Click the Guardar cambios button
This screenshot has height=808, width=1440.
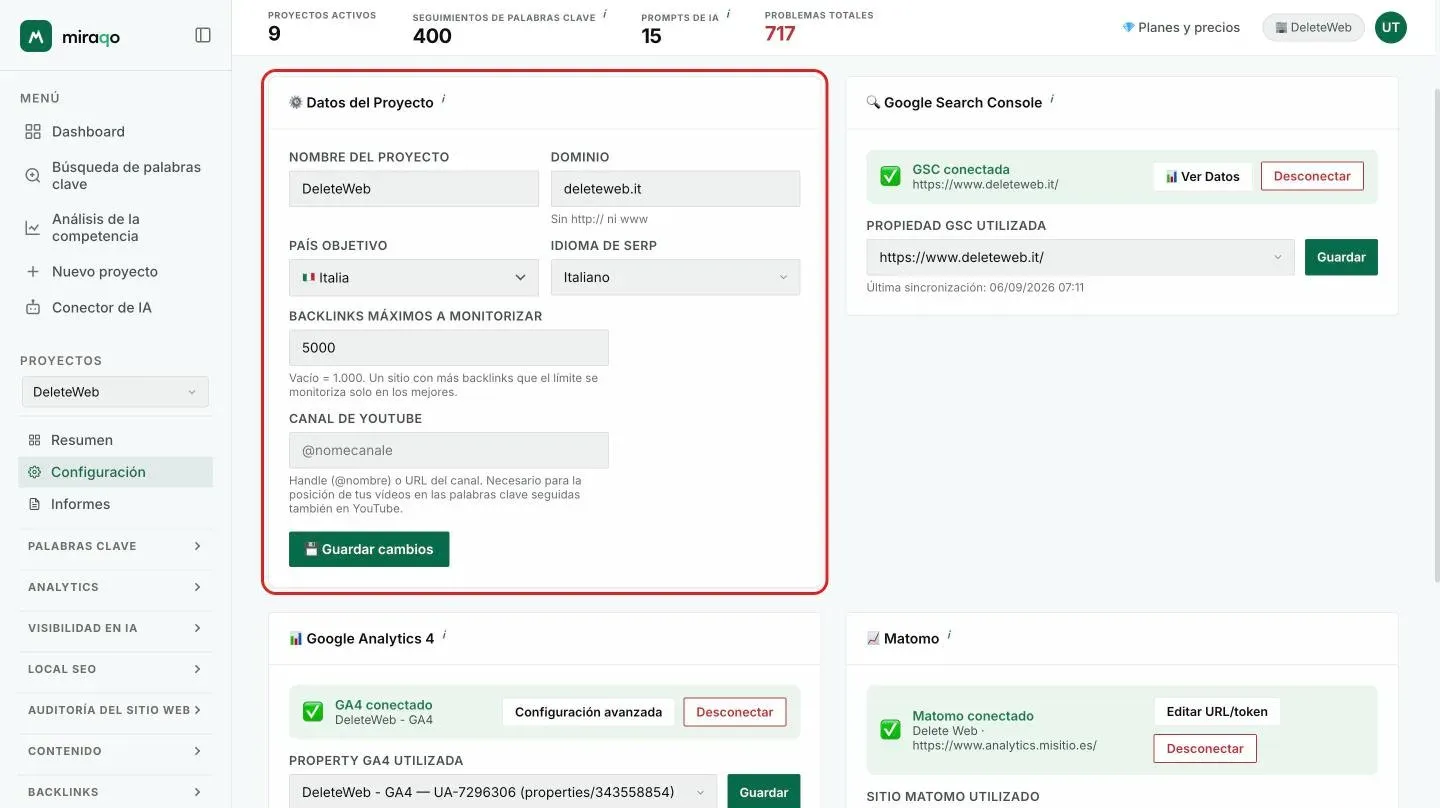pyautogui.click(x=369, y=549)
